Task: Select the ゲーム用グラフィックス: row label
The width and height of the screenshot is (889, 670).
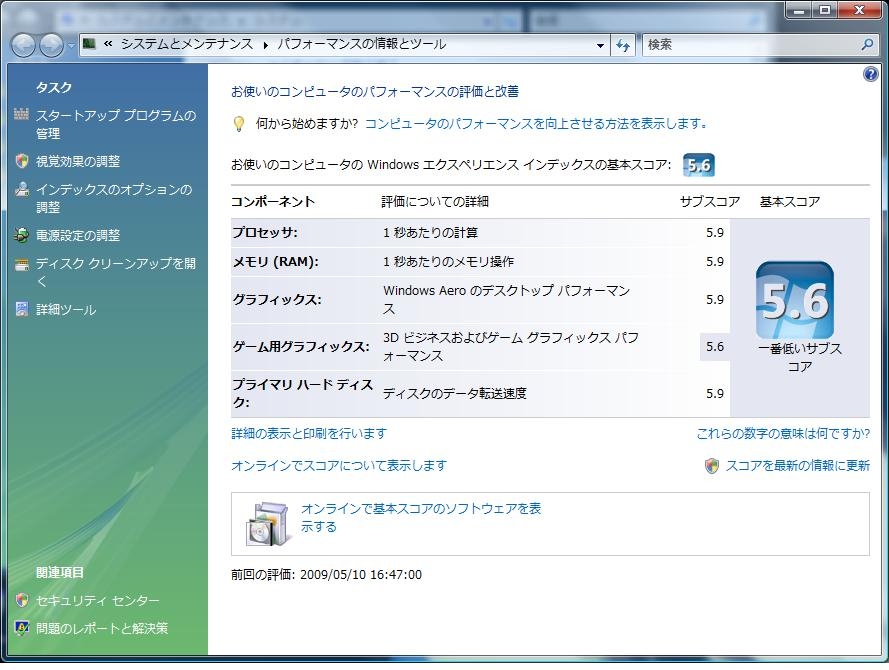Action: pos(301,347)
